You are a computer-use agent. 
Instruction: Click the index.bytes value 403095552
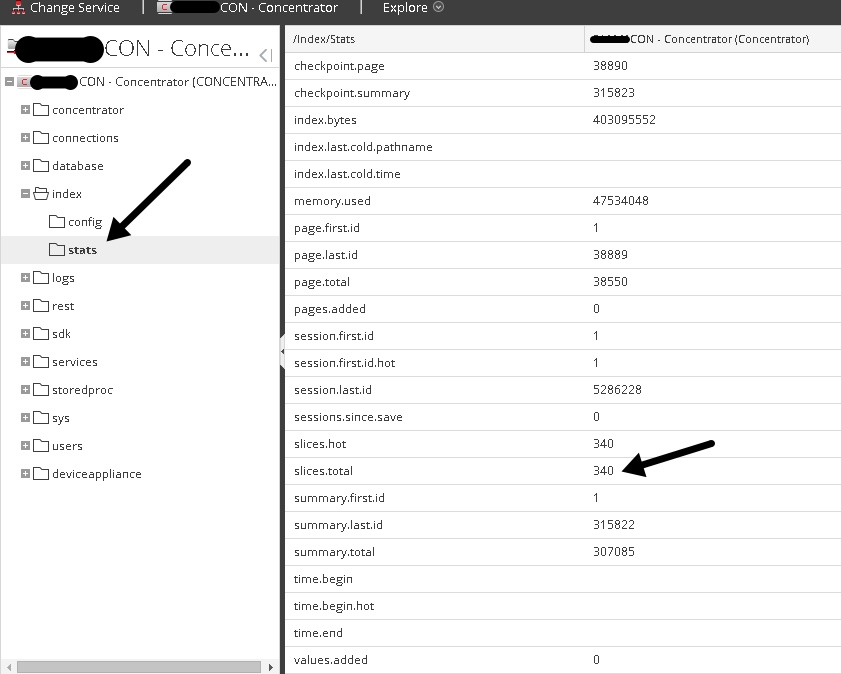[624, 120]
